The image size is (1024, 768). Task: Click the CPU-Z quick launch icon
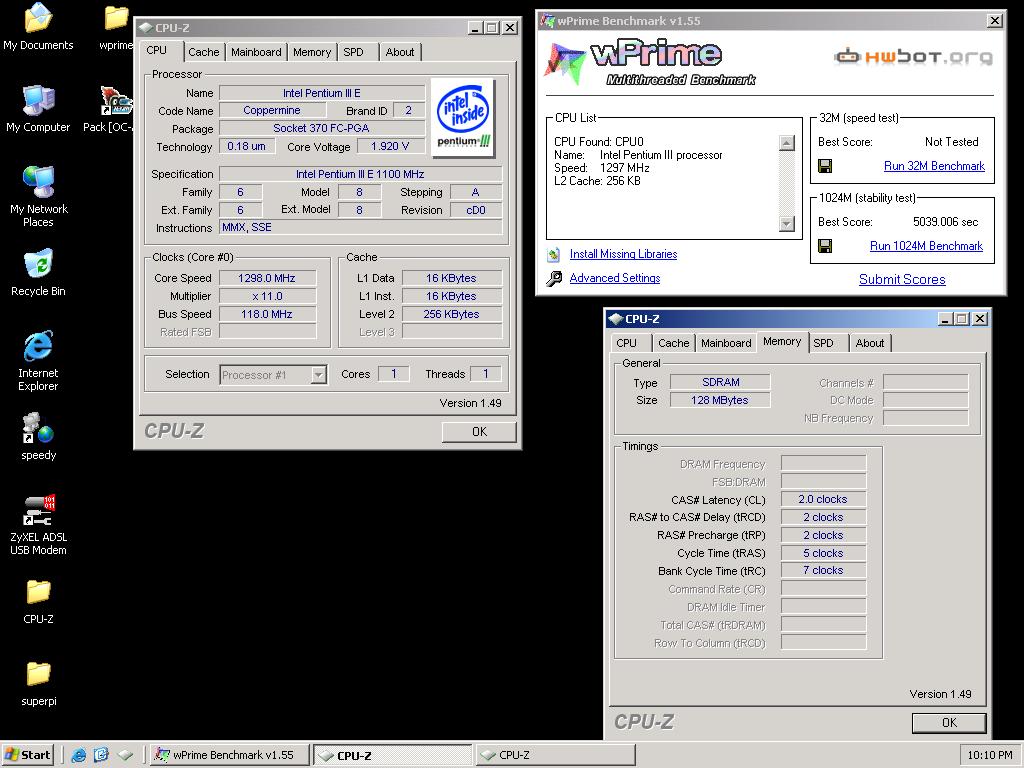click(x=125, y=755)
